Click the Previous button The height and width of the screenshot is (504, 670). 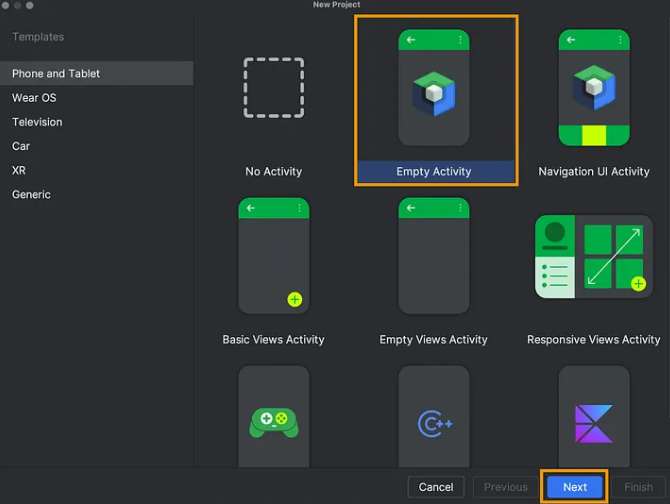pos(505,487)
